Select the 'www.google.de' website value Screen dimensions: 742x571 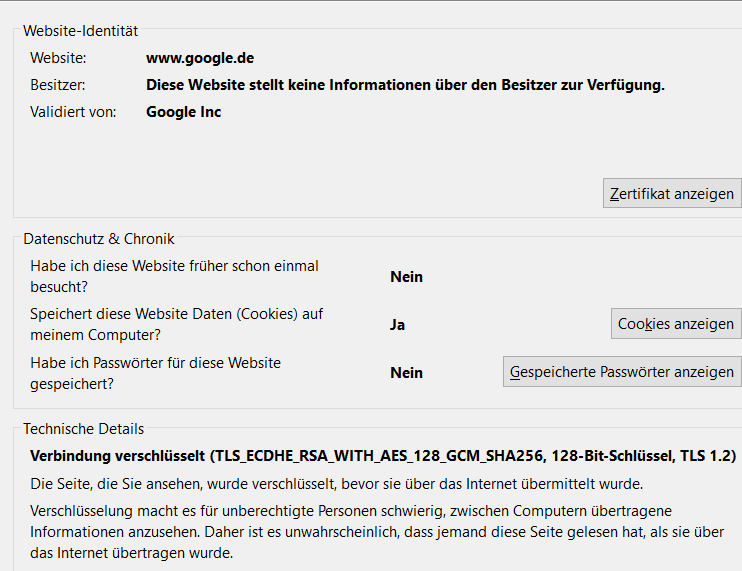pos(200,58)
